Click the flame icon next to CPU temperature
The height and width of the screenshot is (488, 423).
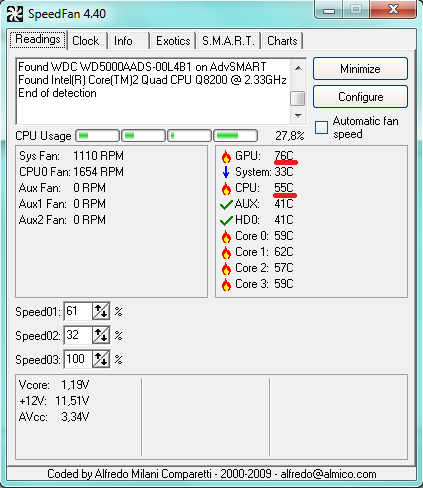(x=226, y=188)
